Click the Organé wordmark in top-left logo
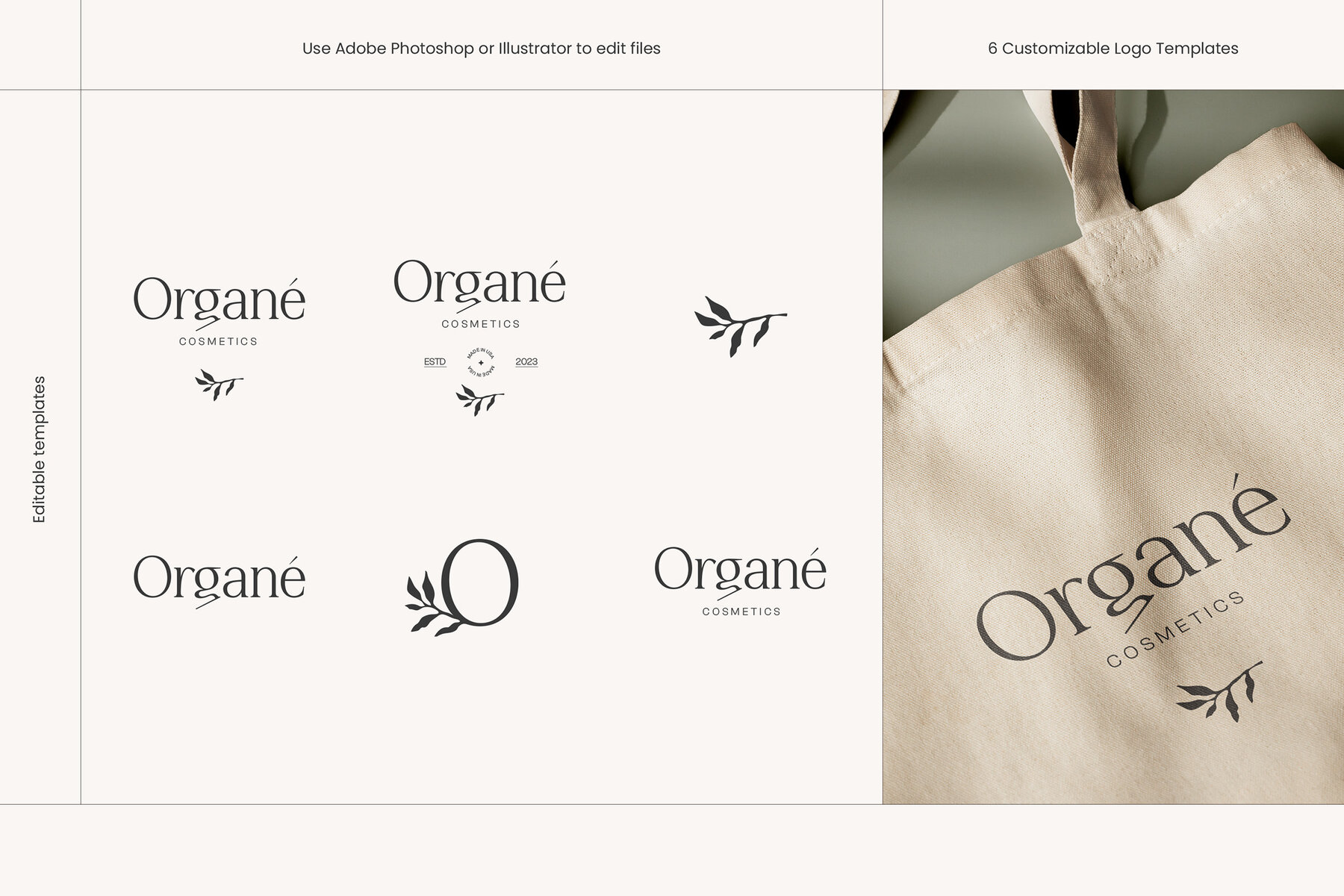This screenshot has height=896, width=1344. tap(219, 300)
